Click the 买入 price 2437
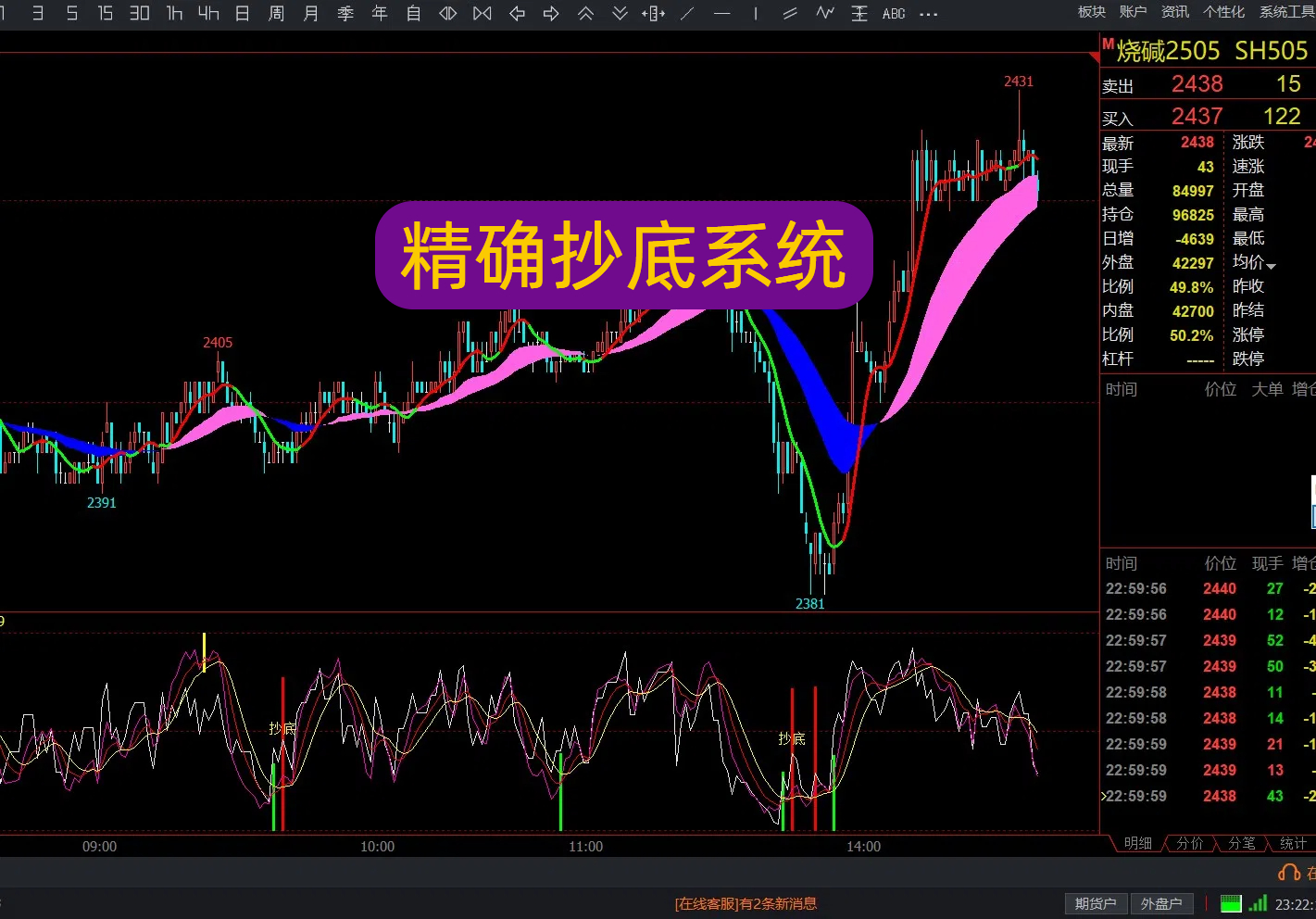 1197,117
